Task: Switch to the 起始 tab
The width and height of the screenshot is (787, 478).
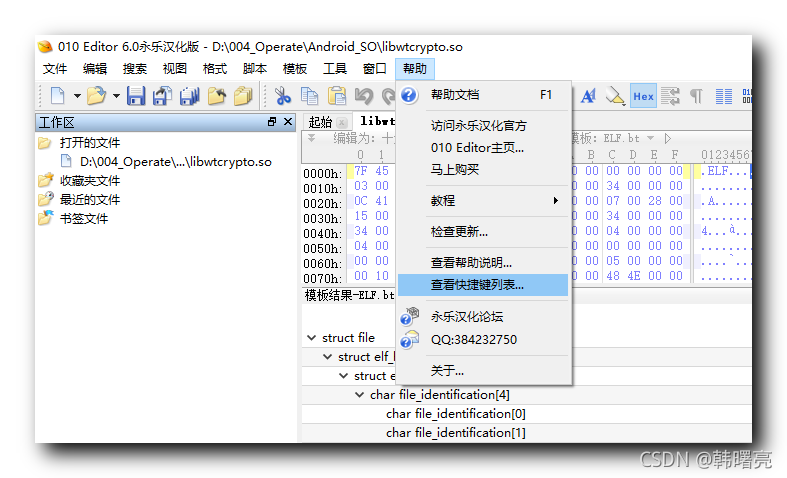Action: pos(320,122)
